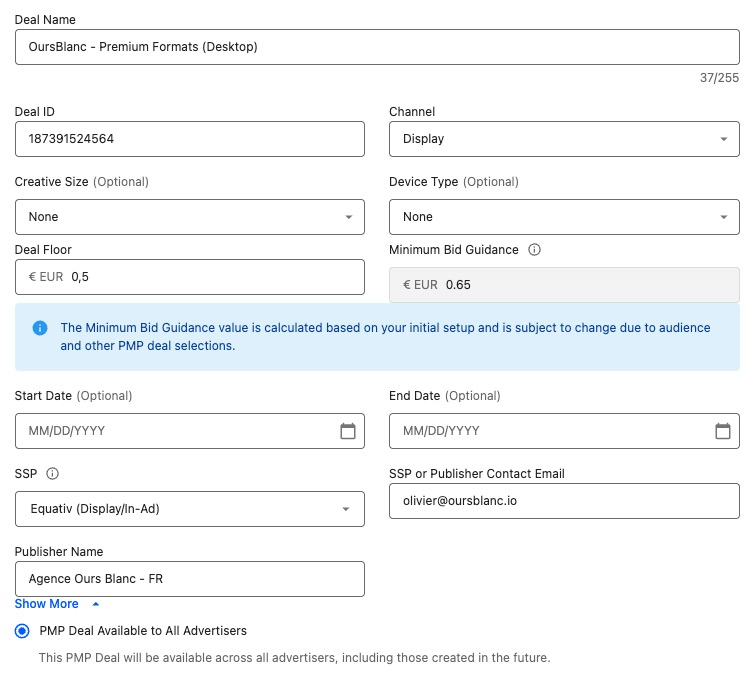
Task: Click the Publisher Name input field
Action: (189, 579)
